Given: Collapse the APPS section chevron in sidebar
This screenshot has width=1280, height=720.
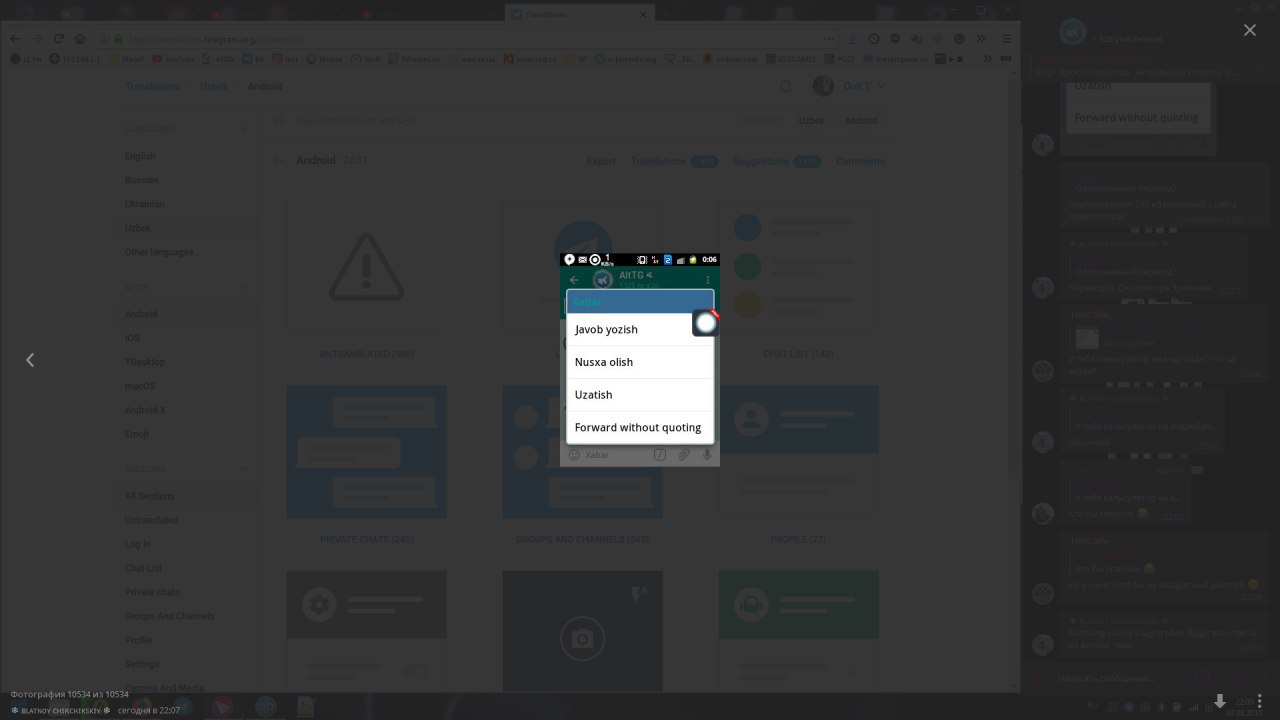Looking at the screenshot, I should click(x=244, y=287).
